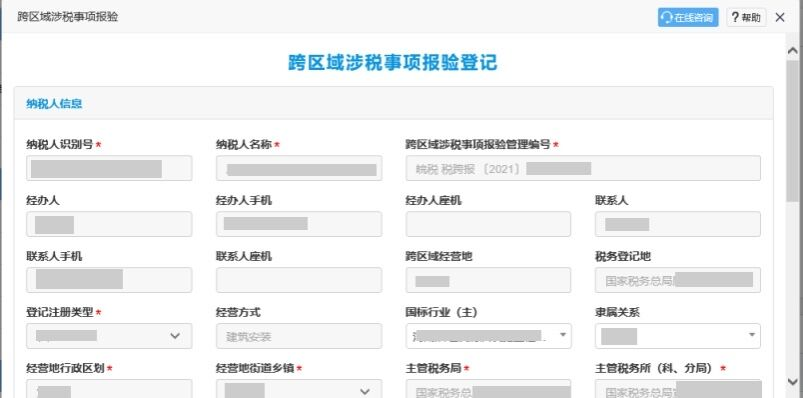Click the 联系人手机 input field

pos(109,280)
